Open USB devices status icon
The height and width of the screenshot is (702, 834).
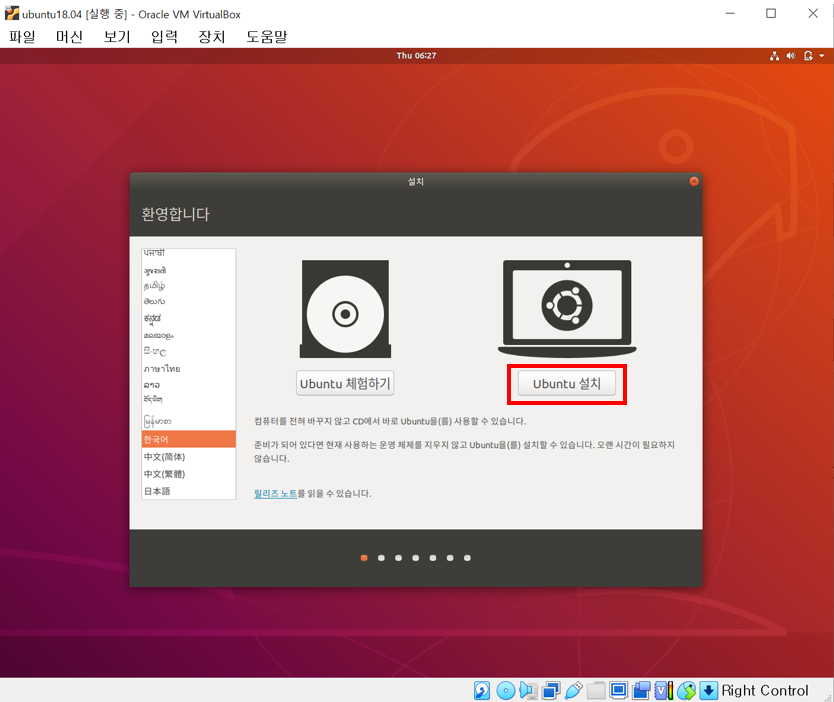[x=573, y=690]
